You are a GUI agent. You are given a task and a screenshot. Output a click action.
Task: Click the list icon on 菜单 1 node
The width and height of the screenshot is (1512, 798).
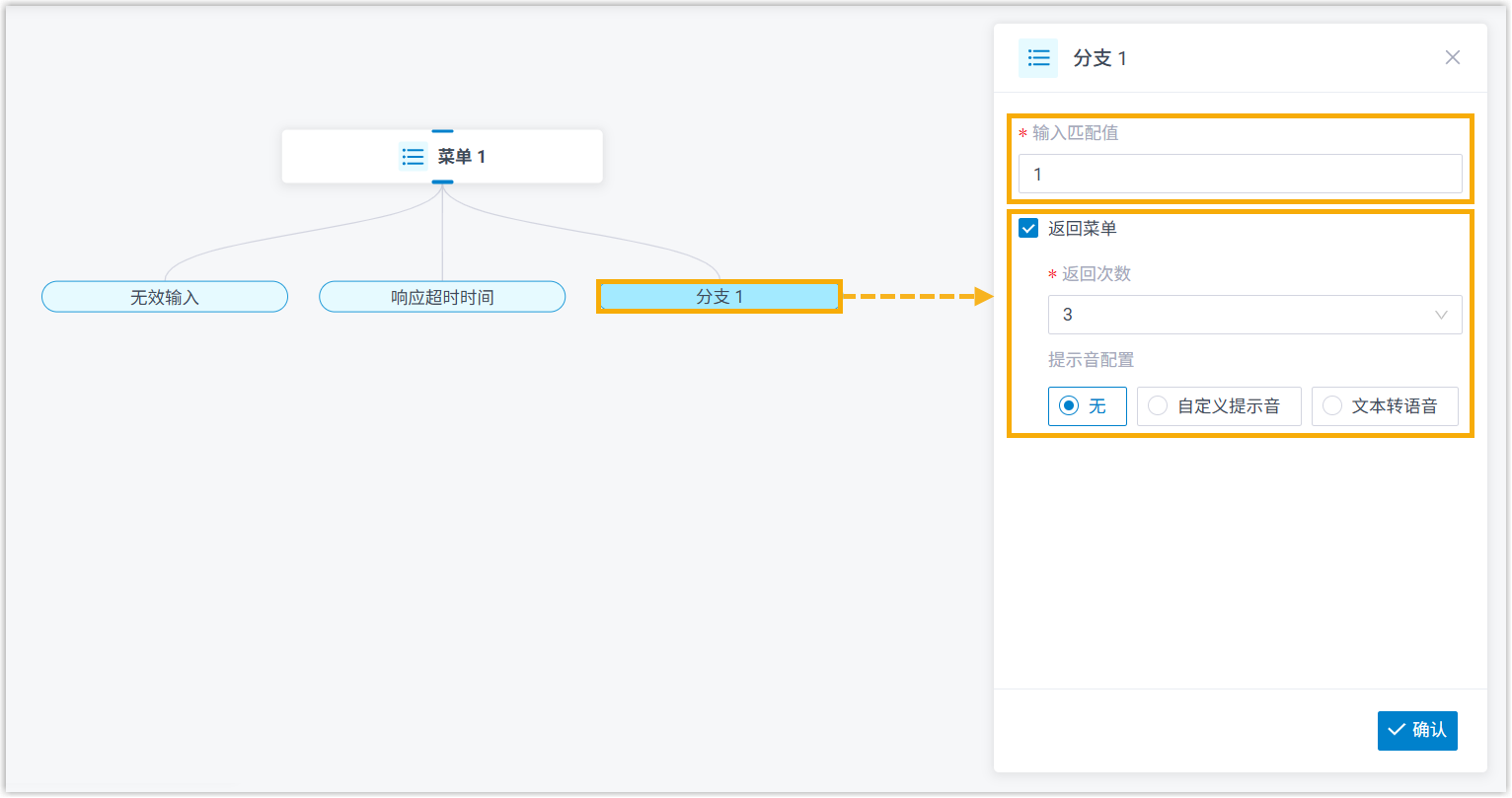pos(413,157)
